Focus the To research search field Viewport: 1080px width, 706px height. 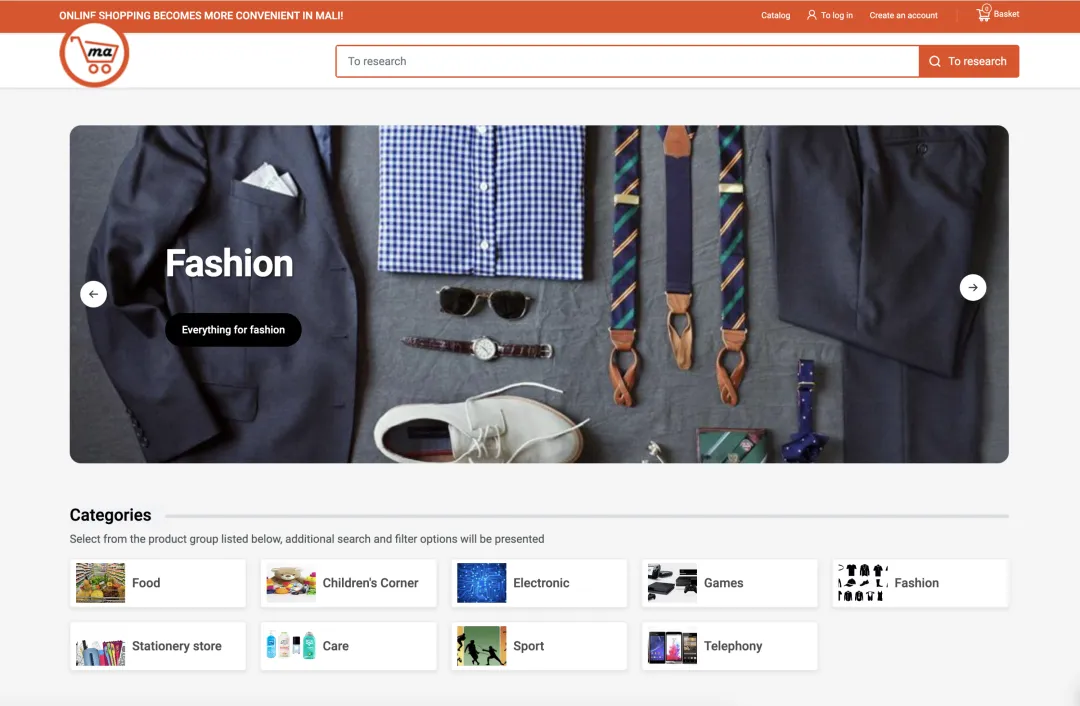[627, 61]
